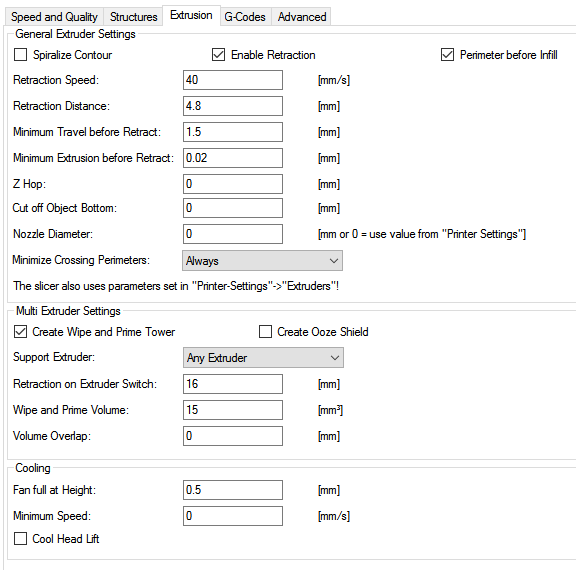Focus the Volume Overlap input
This screenshot has width=576, height=570.
pyautogui.click(x=233, y=436)
